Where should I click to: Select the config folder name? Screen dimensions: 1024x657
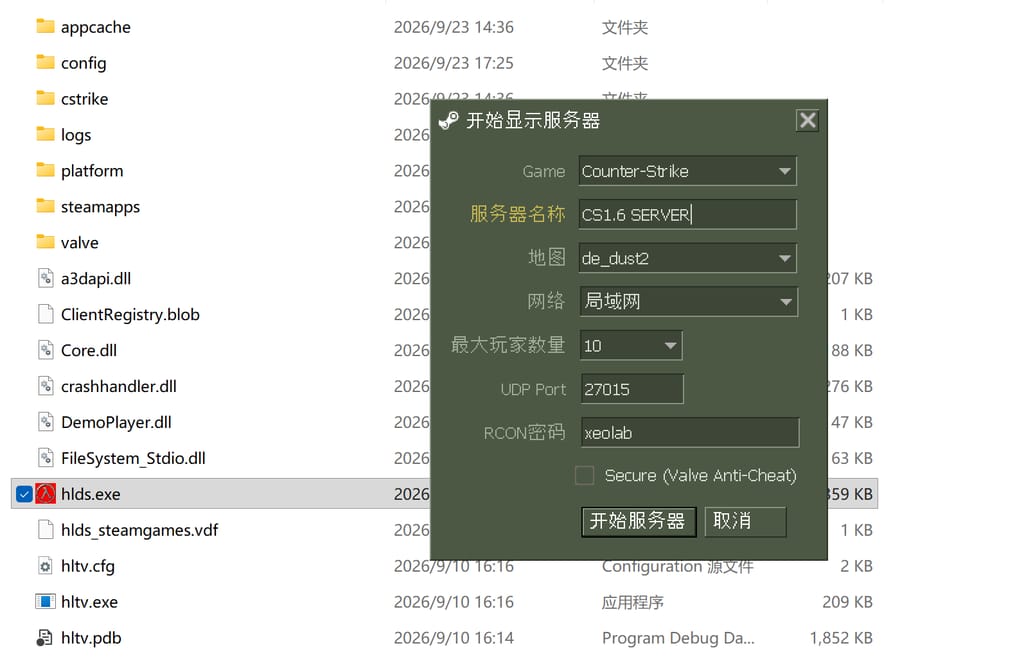[84, 63]
